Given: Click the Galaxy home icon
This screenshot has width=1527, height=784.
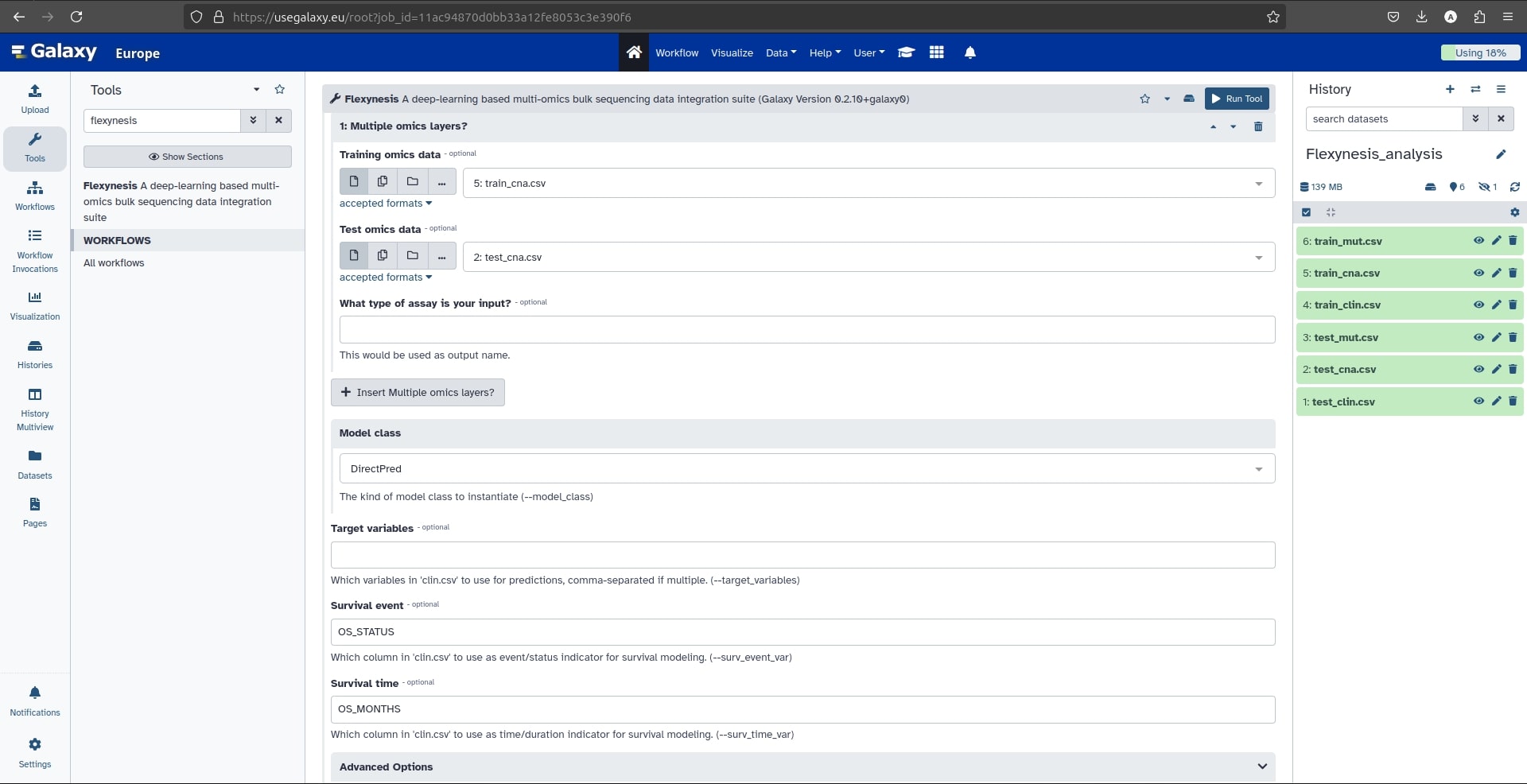Looking at the screenshot, I should 634,52.
